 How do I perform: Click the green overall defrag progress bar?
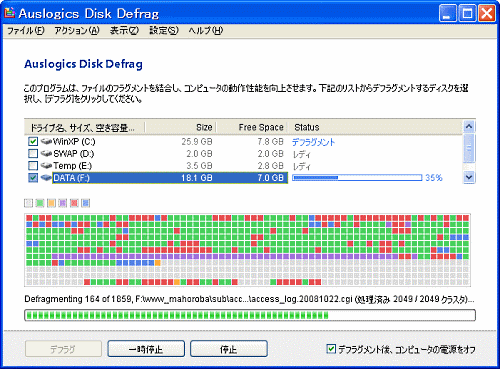[250, 315]
